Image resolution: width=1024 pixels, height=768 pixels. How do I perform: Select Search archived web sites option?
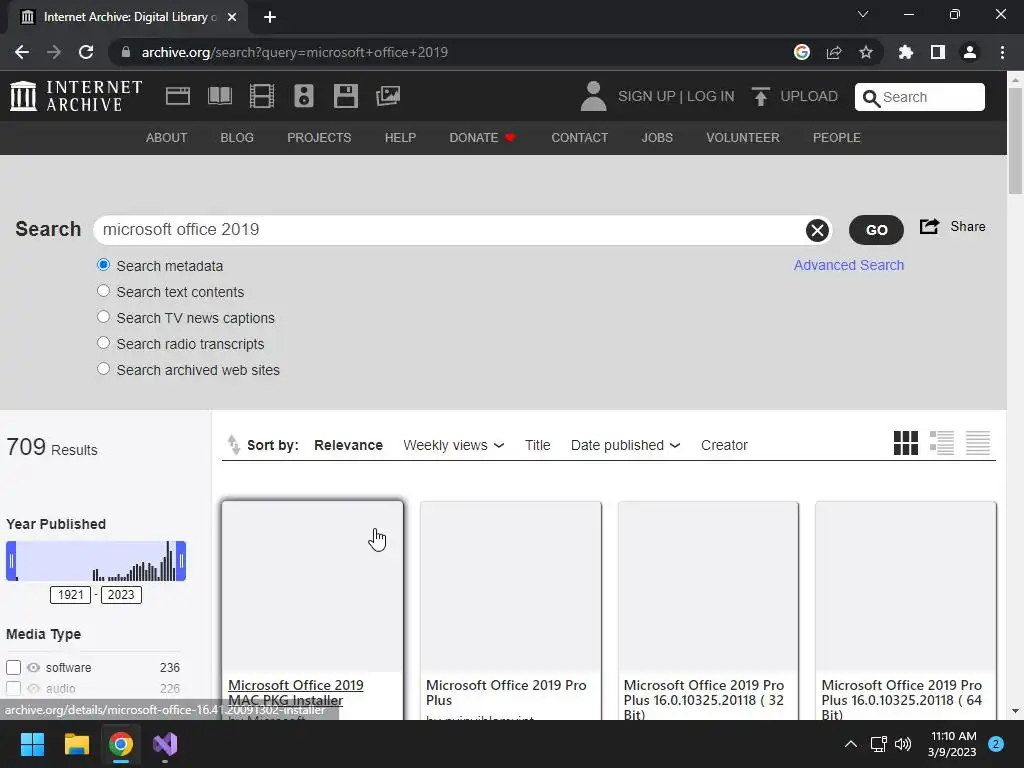coord(103,369)
